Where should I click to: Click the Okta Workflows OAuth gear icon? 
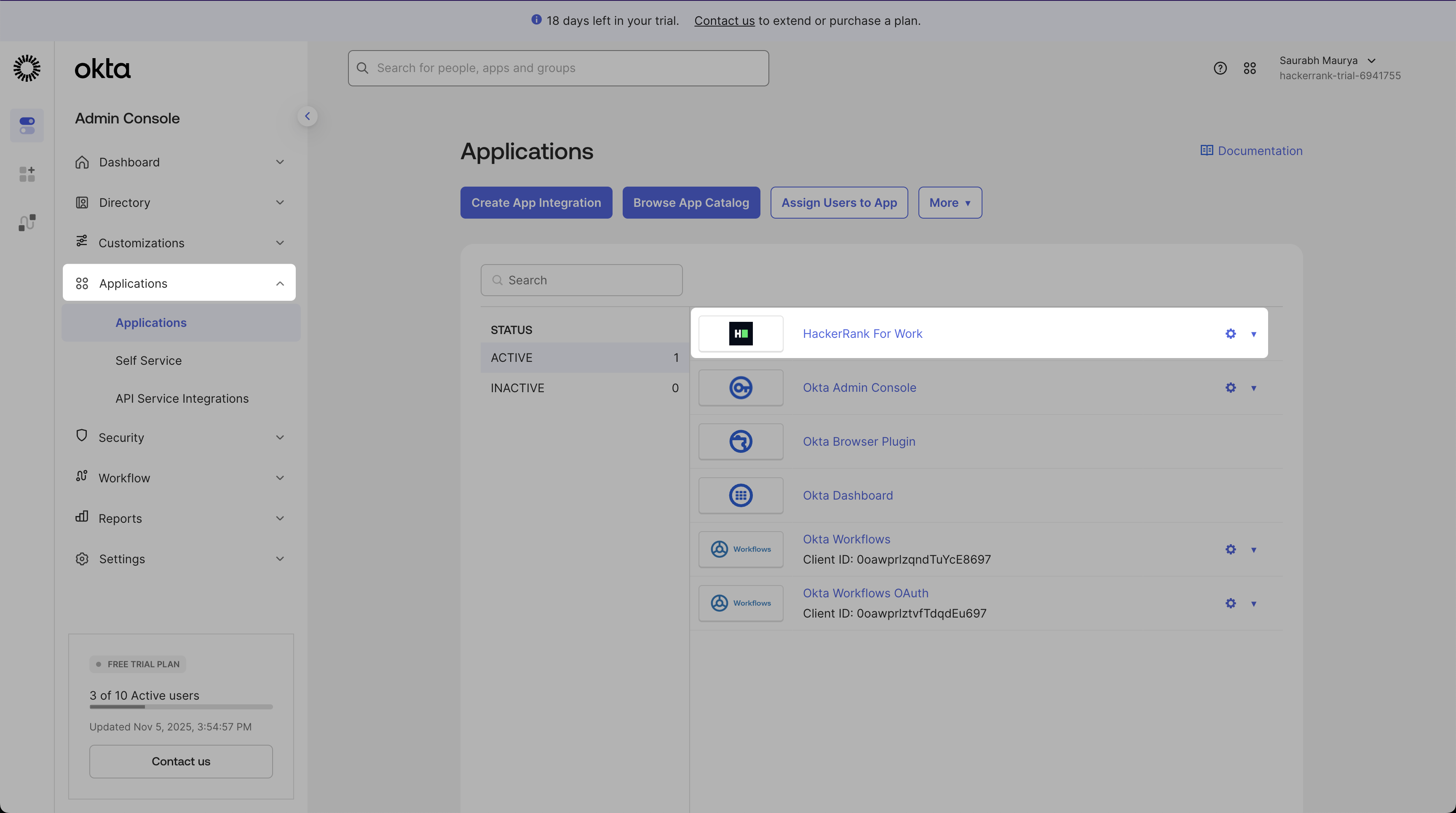click(x=1231, y=603)
